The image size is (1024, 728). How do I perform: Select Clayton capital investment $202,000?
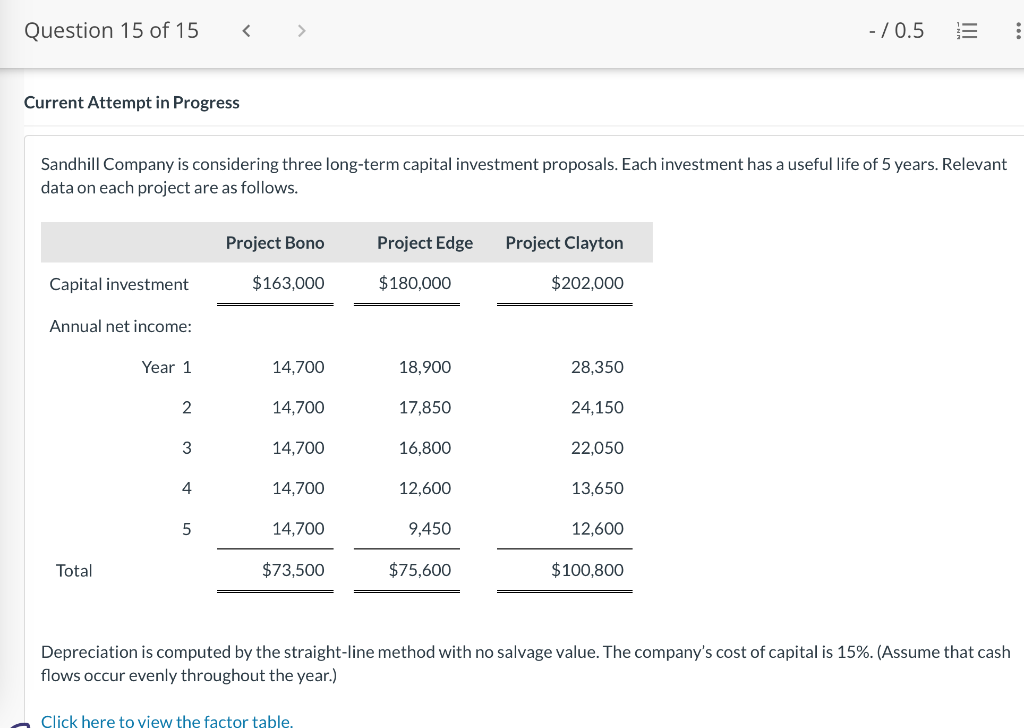[587, 283]
